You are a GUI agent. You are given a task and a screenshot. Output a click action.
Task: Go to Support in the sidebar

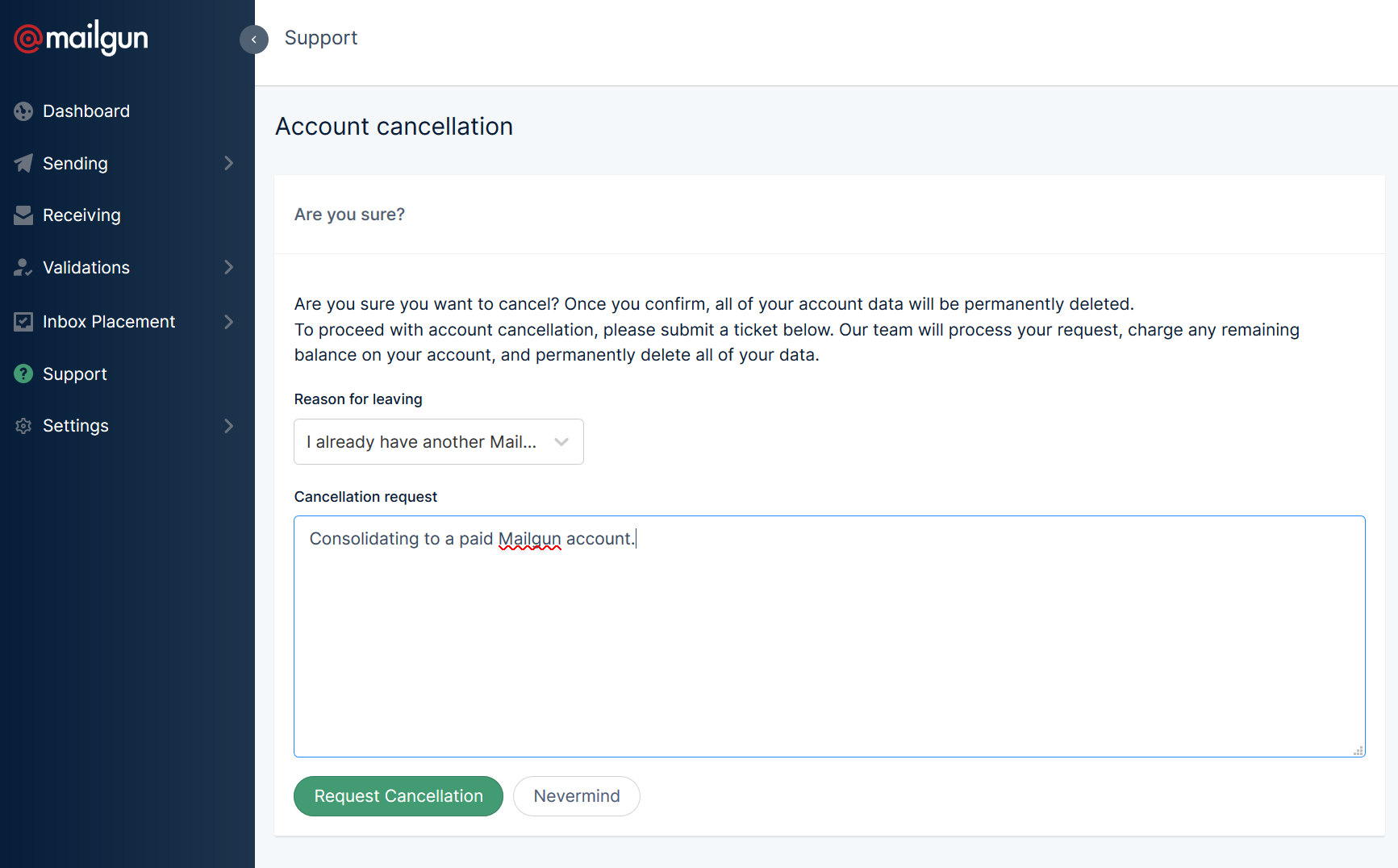[x=75, y=374]
